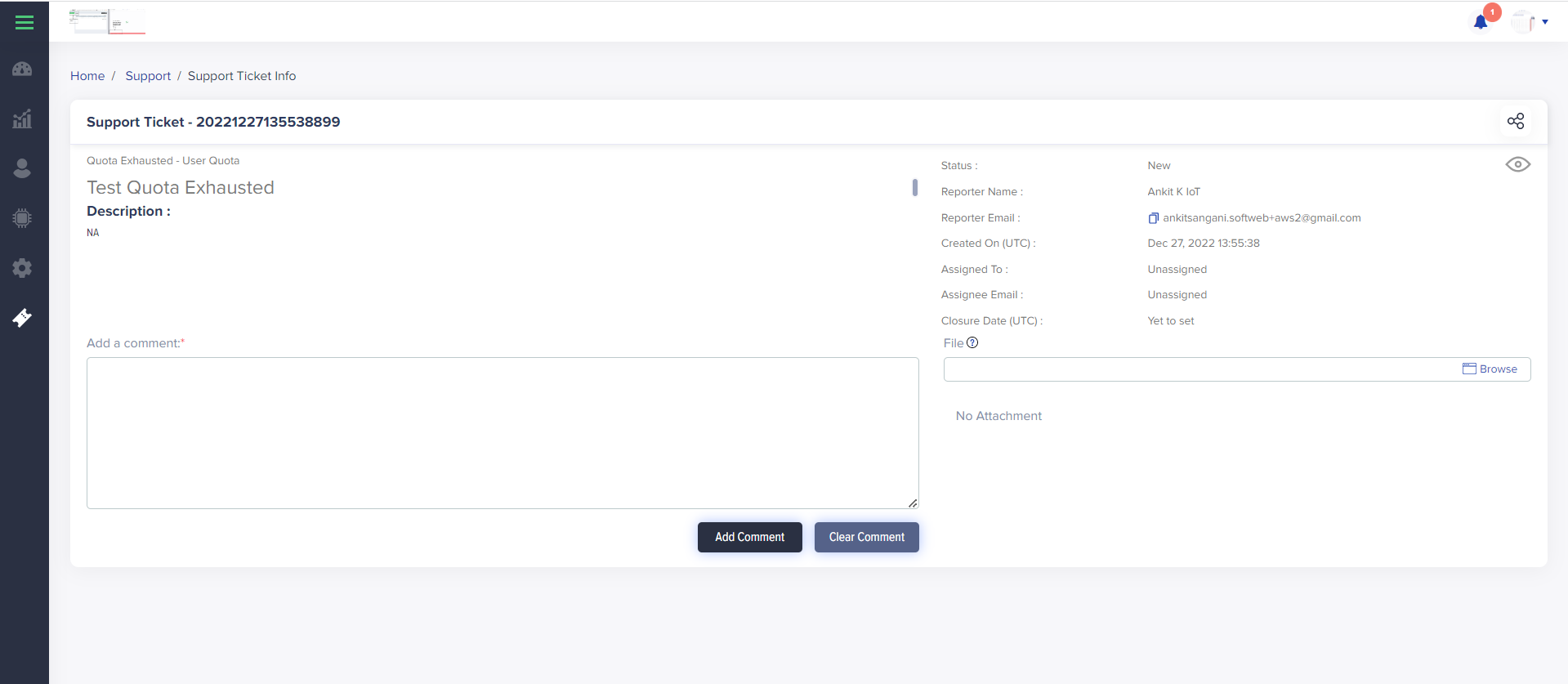Click the Add Comment button

pyautogui.click(x=749, y=537)
